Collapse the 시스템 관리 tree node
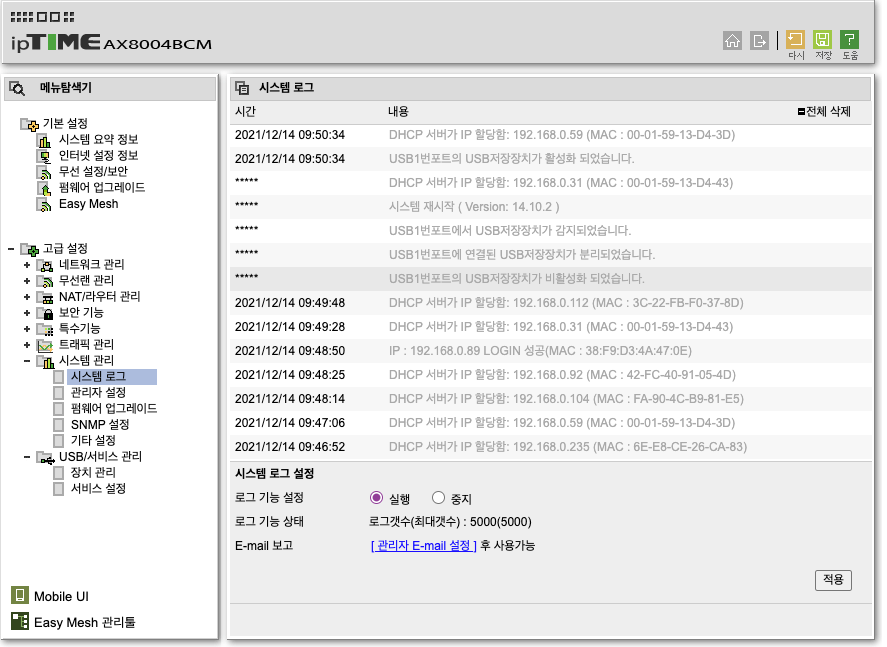 (x=27, y=360)
